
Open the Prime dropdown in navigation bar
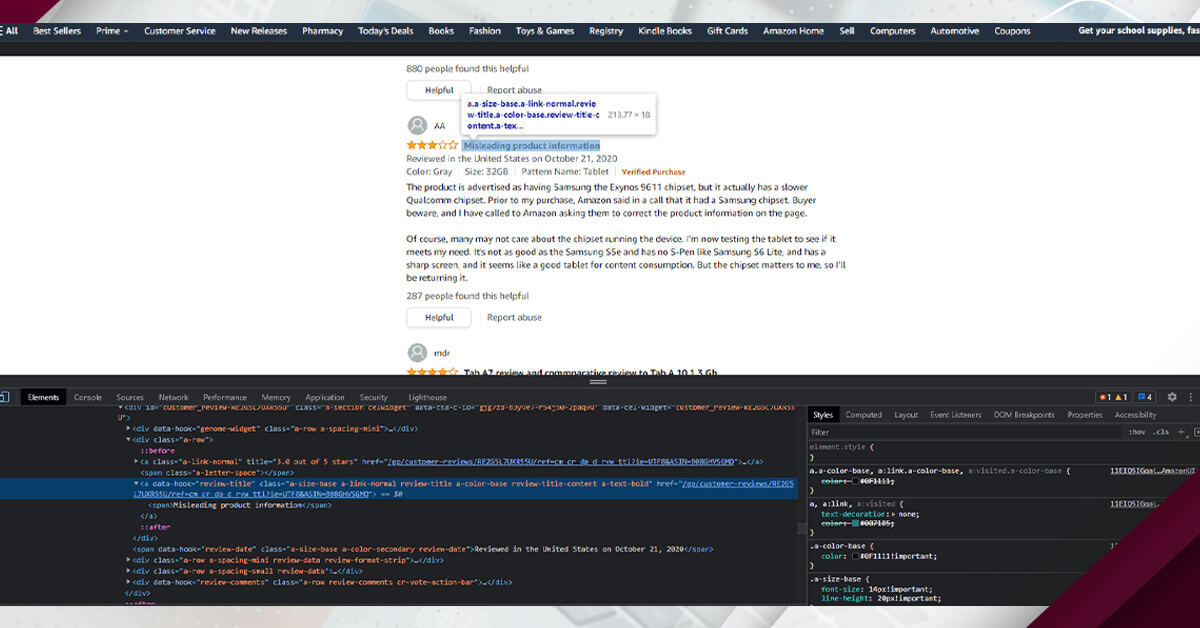(x=112, y=31)
